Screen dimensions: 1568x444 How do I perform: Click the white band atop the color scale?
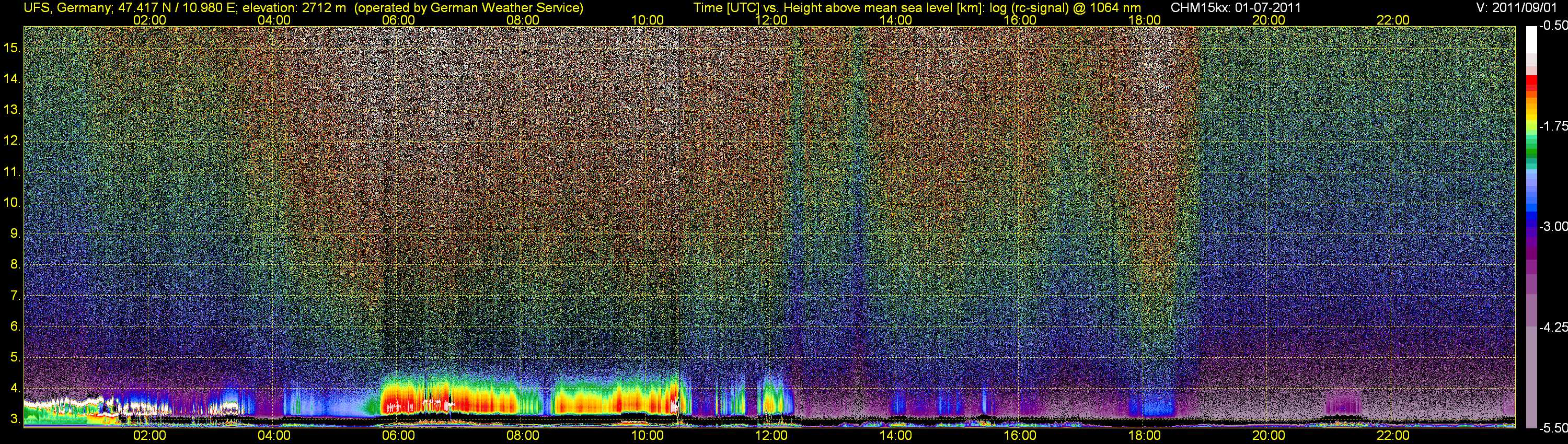(1531, 40)
